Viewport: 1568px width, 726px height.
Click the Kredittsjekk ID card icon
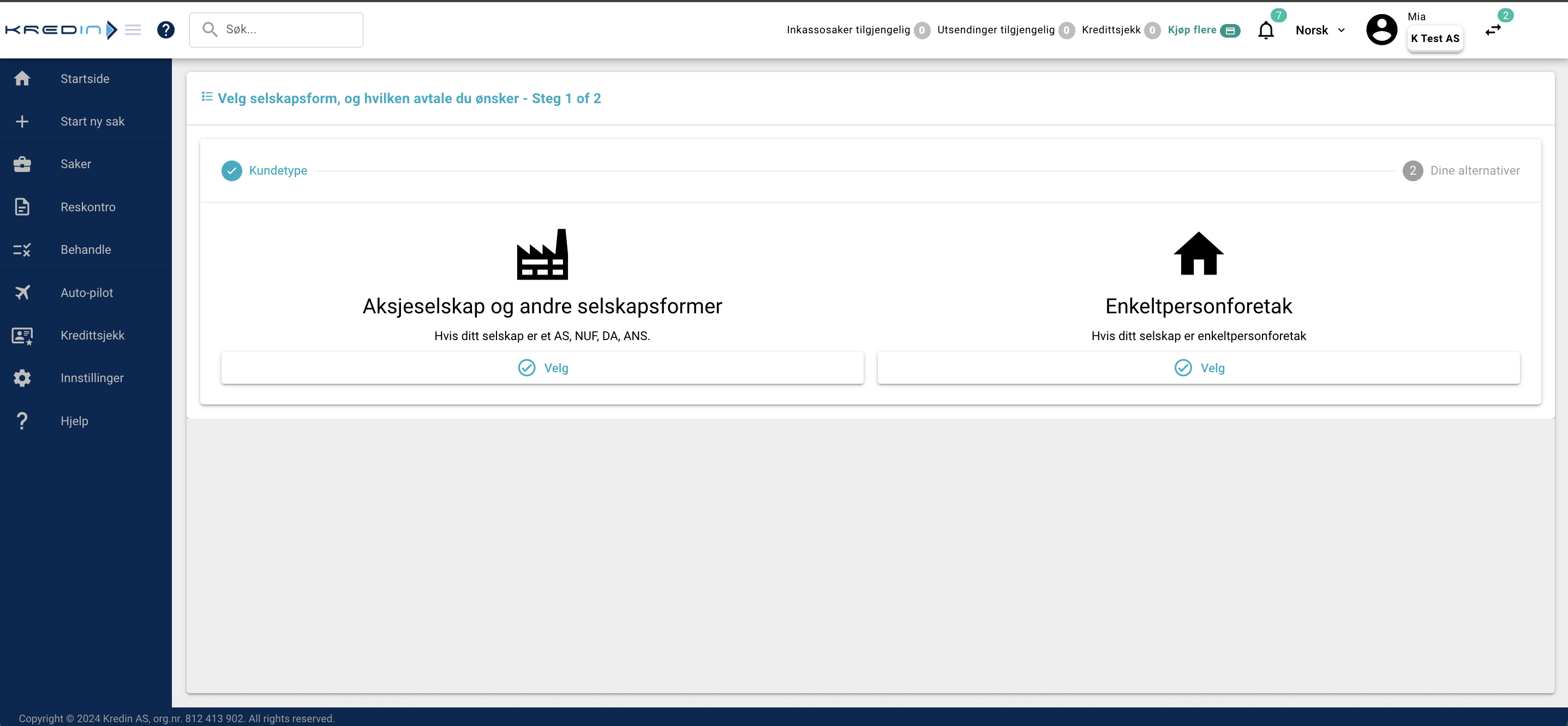coord(22,336)
